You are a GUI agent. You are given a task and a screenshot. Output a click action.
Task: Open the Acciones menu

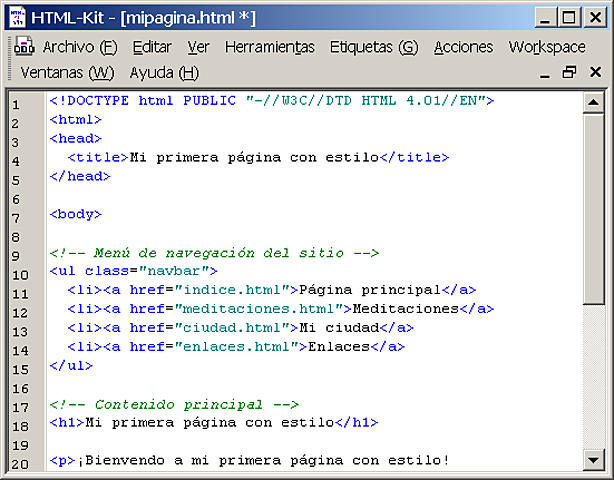[x=463, y=47]
